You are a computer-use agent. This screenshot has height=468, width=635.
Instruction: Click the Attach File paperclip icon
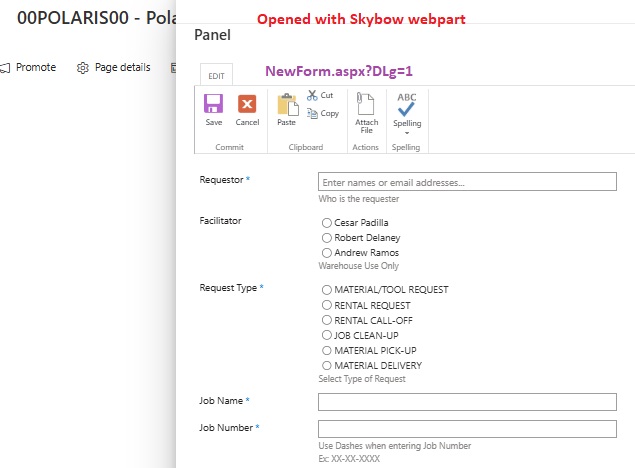tap(366, 103)
